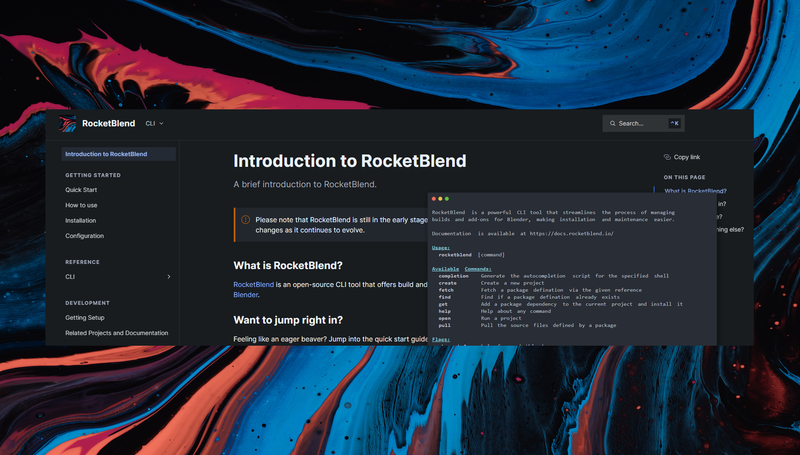800x455 pixels.
Task: Open the CLI version dropdown in header
Action: (154, 123)
